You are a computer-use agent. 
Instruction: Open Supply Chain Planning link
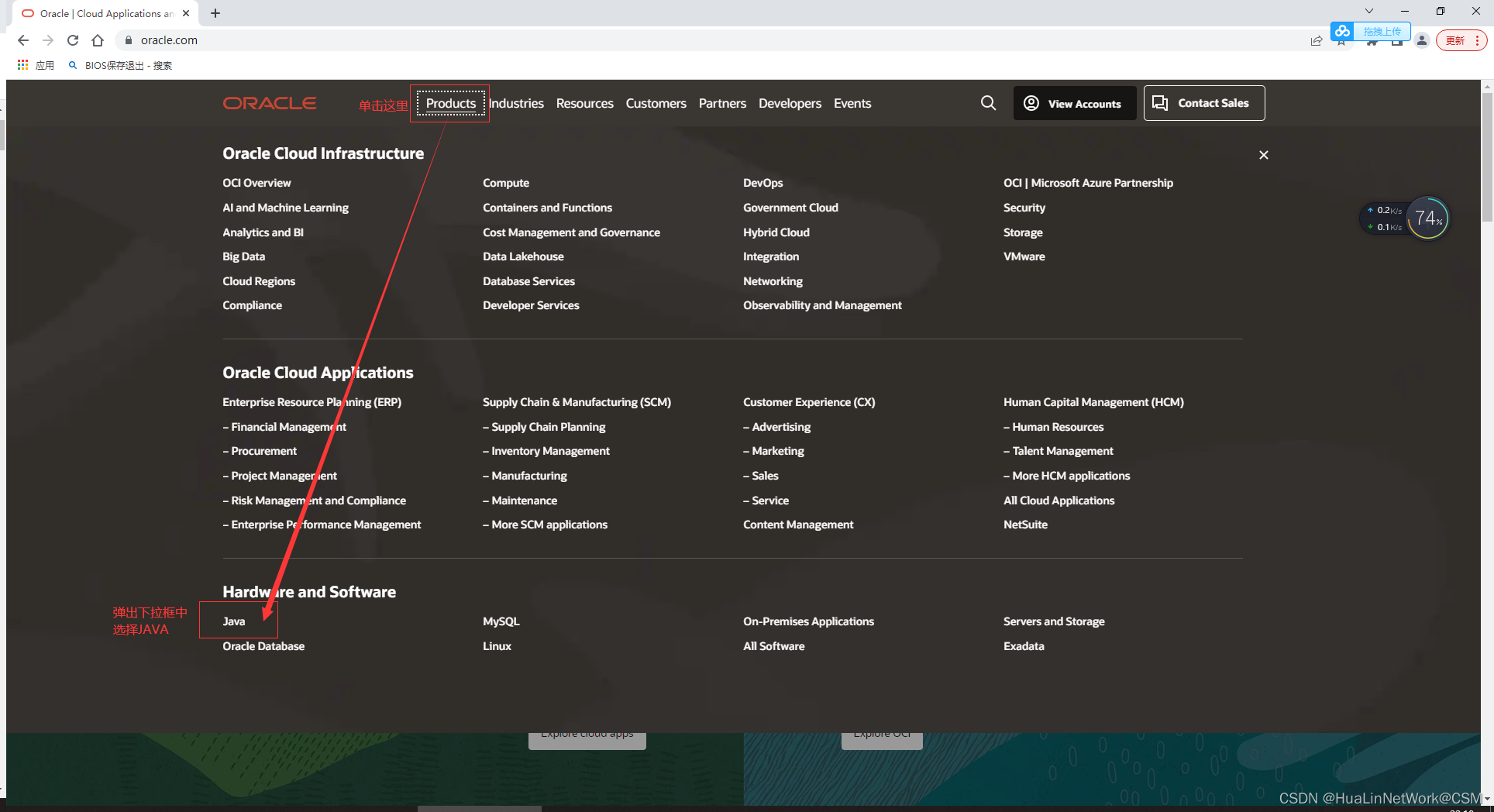coord(544,427)
